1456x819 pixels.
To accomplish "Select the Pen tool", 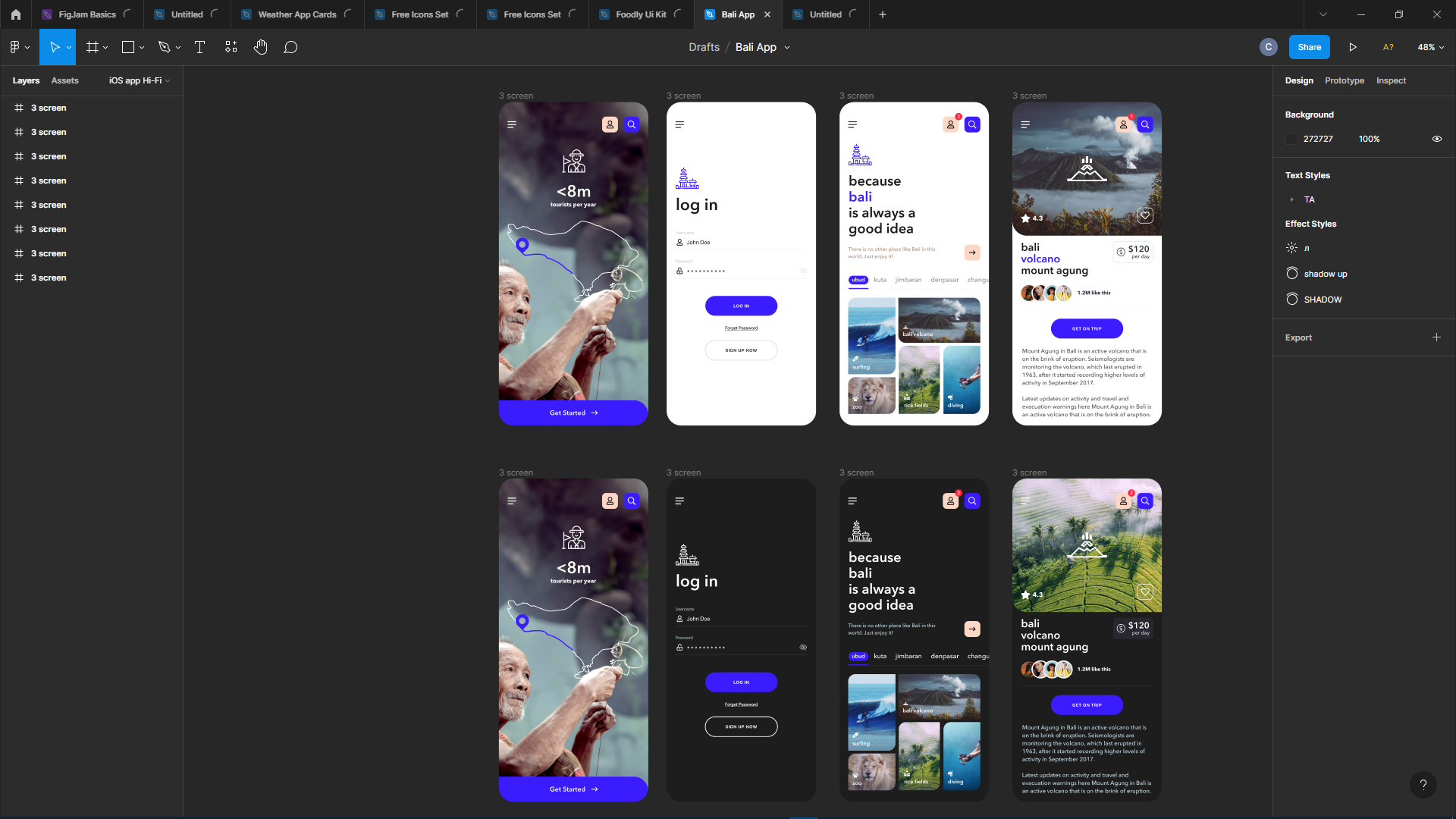I will coord(164,46).
